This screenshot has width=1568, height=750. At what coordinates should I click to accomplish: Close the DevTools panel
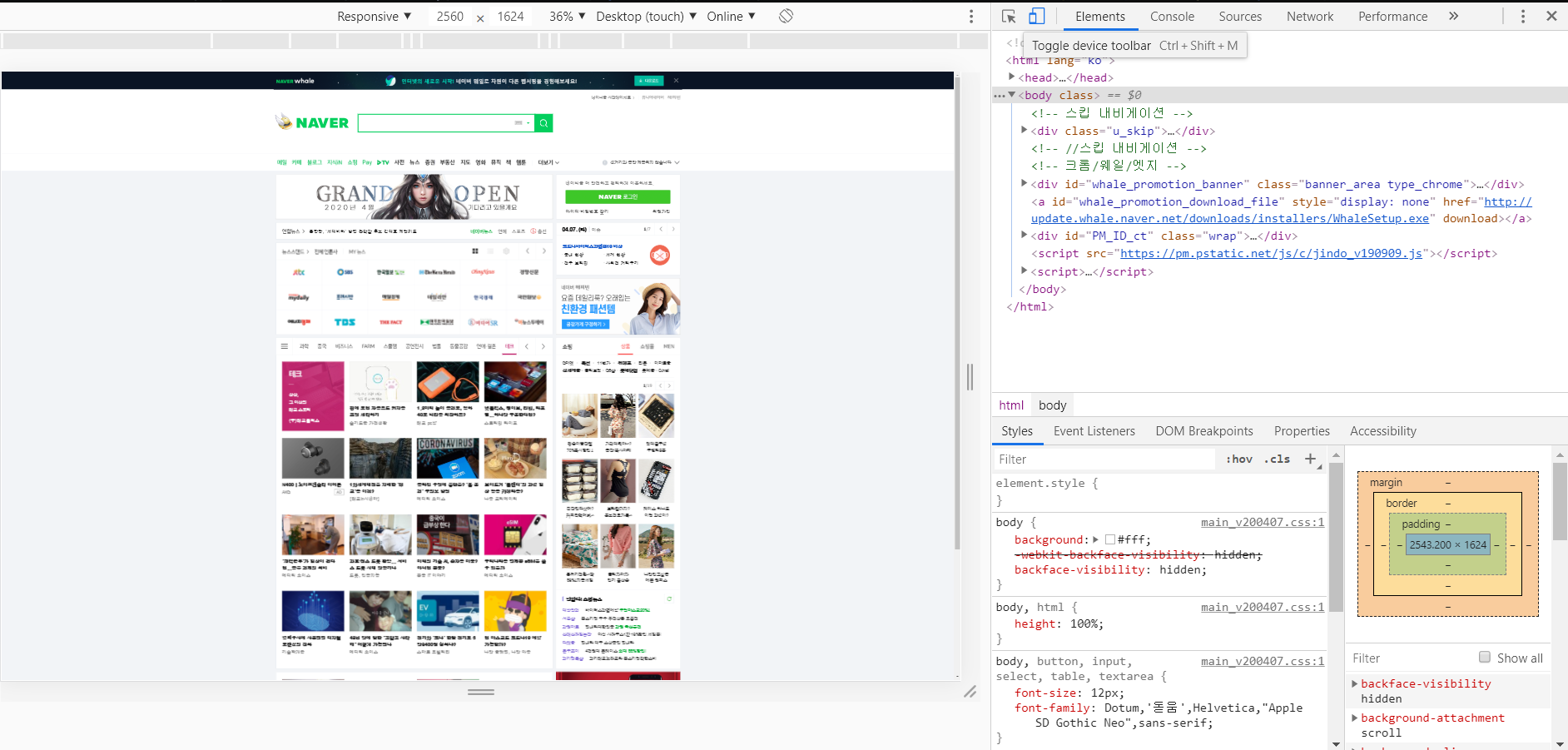(x=1551, y=16)
